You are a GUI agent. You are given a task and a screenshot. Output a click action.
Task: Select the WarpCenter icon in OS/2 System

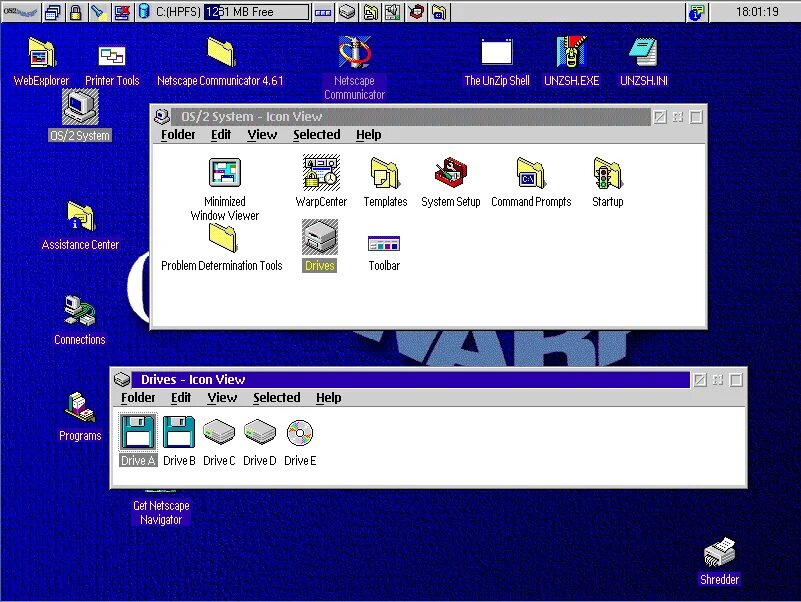(x=321, y=181)
